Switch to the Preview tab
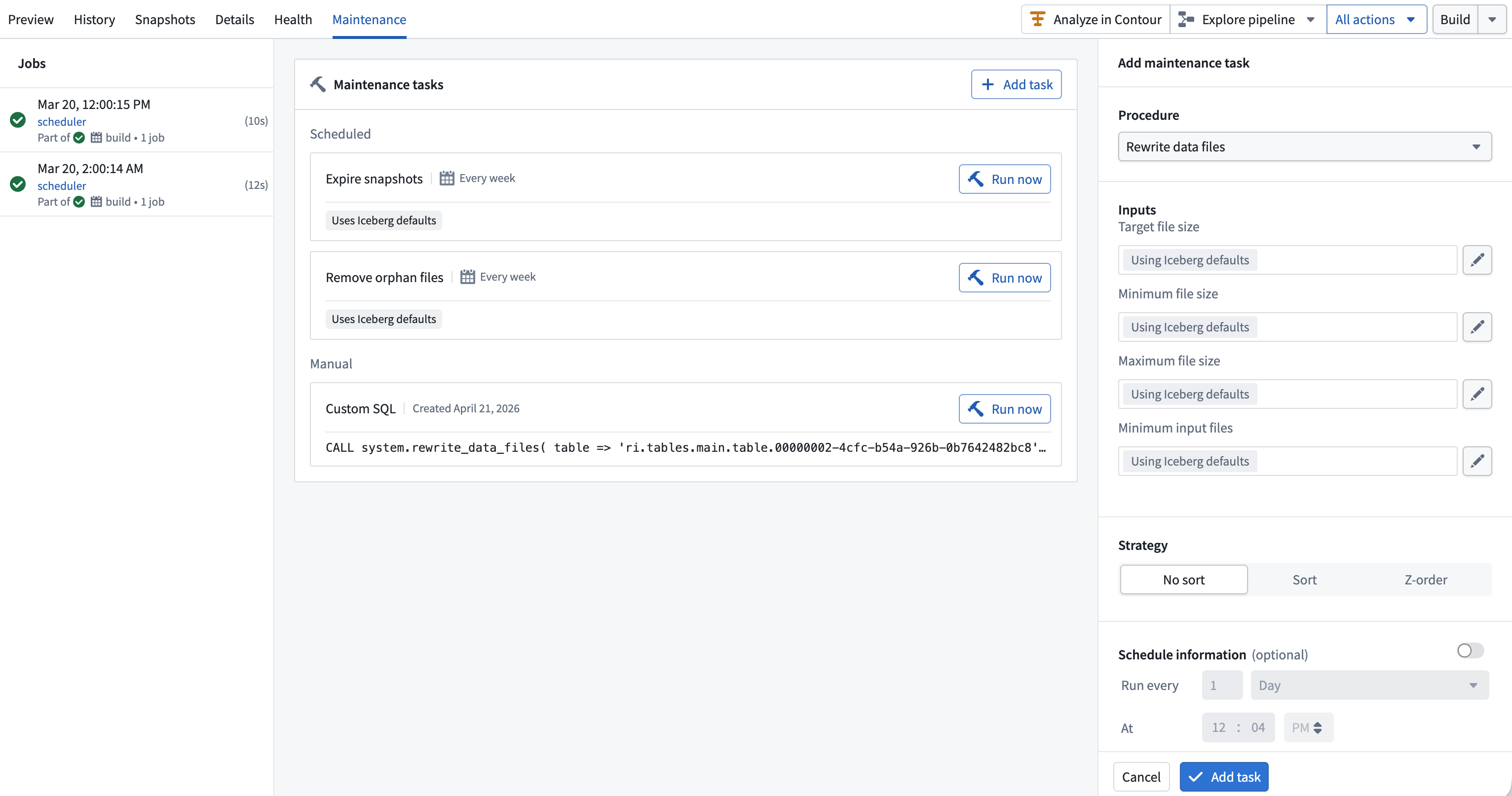The image size is (1512, 796). tap(31, 19)
